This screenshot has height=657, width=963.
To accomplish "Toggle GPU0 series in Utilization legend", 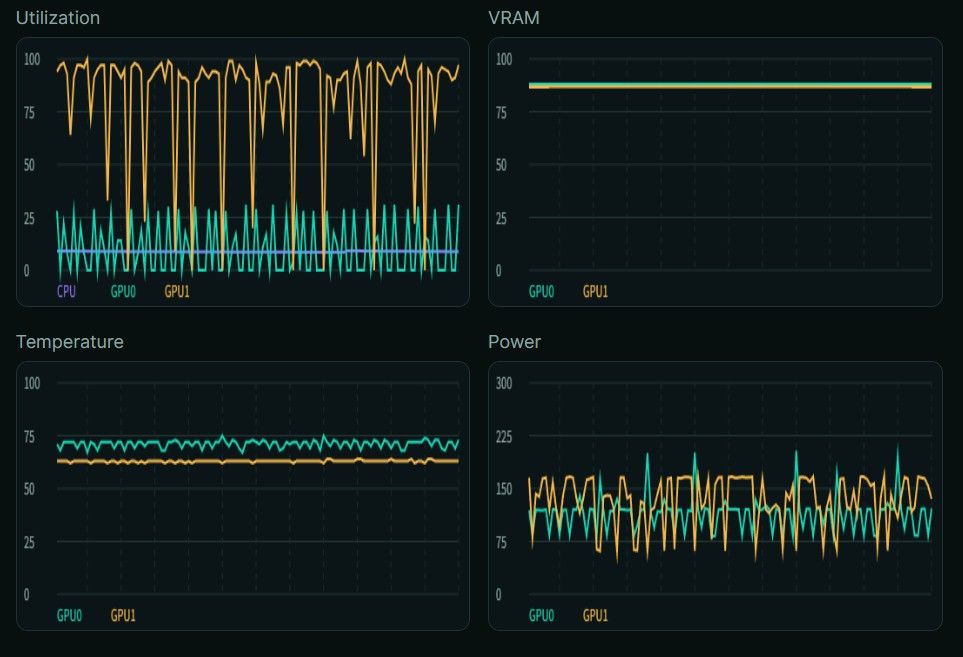I will (x=123, y=292).
